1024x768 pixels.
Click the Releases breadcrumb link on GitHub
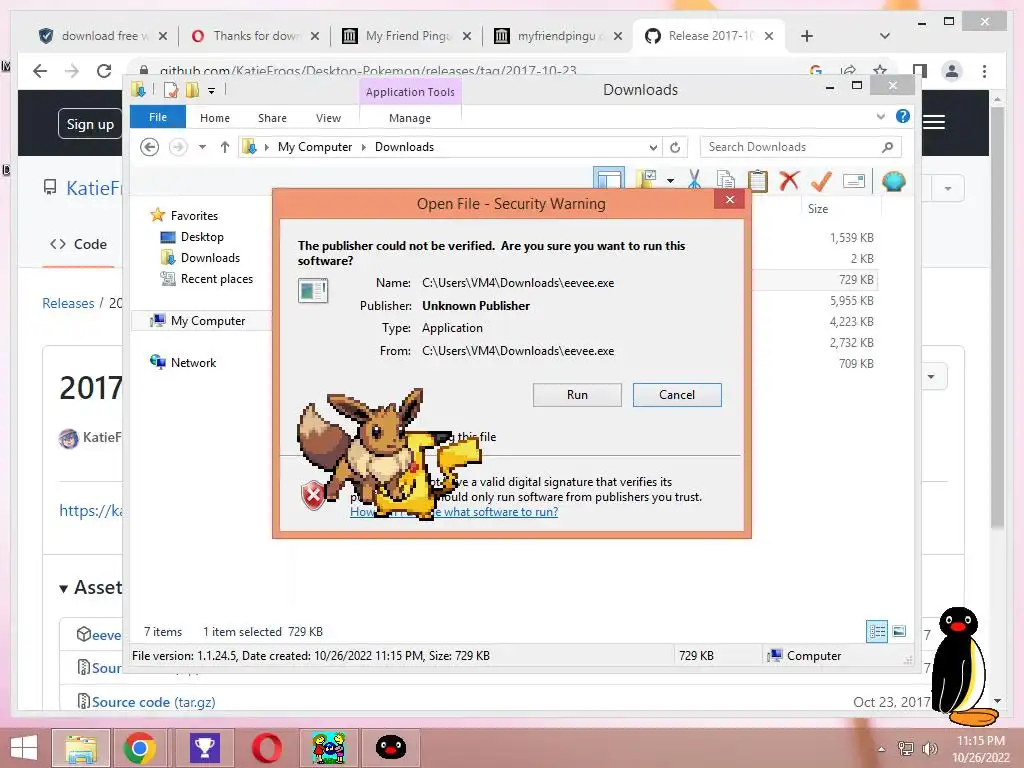68,303
